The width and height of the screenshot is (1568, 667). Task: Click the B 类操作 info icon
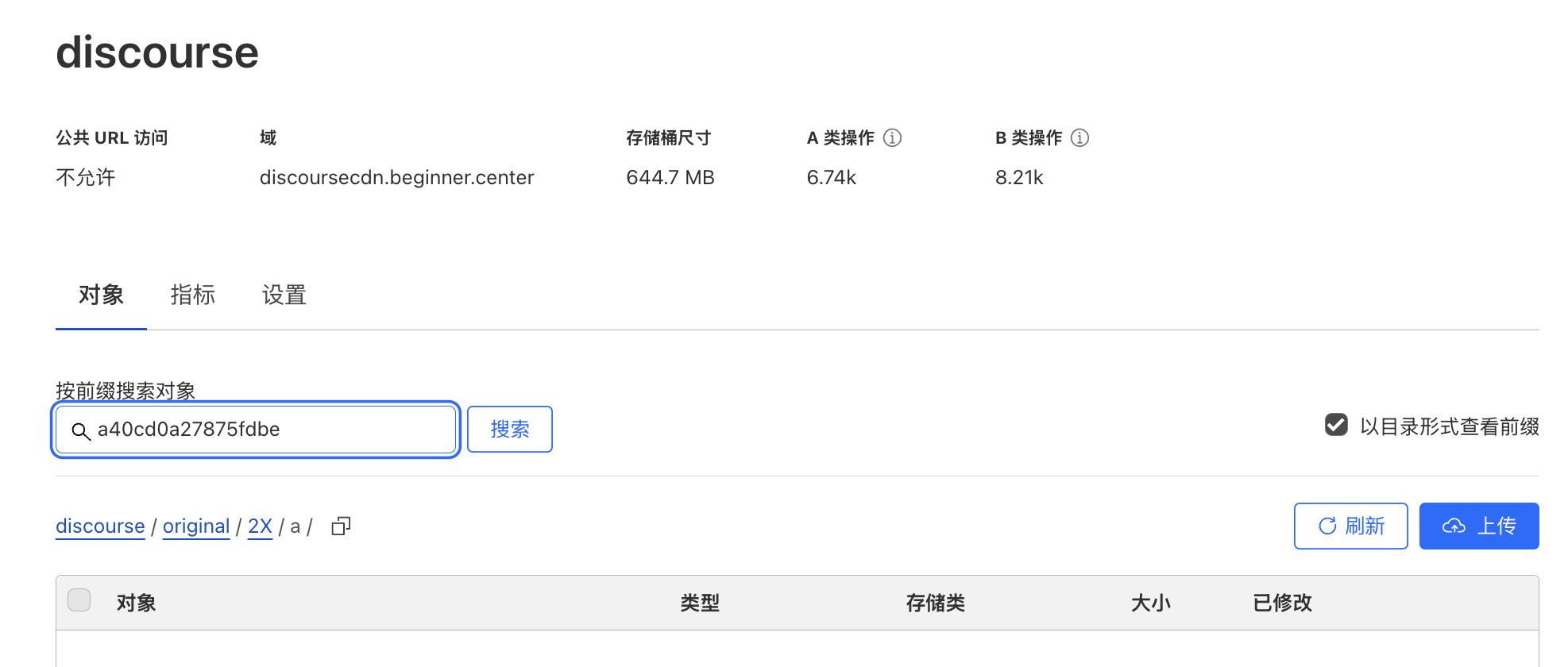click(x=1079, y=138)
